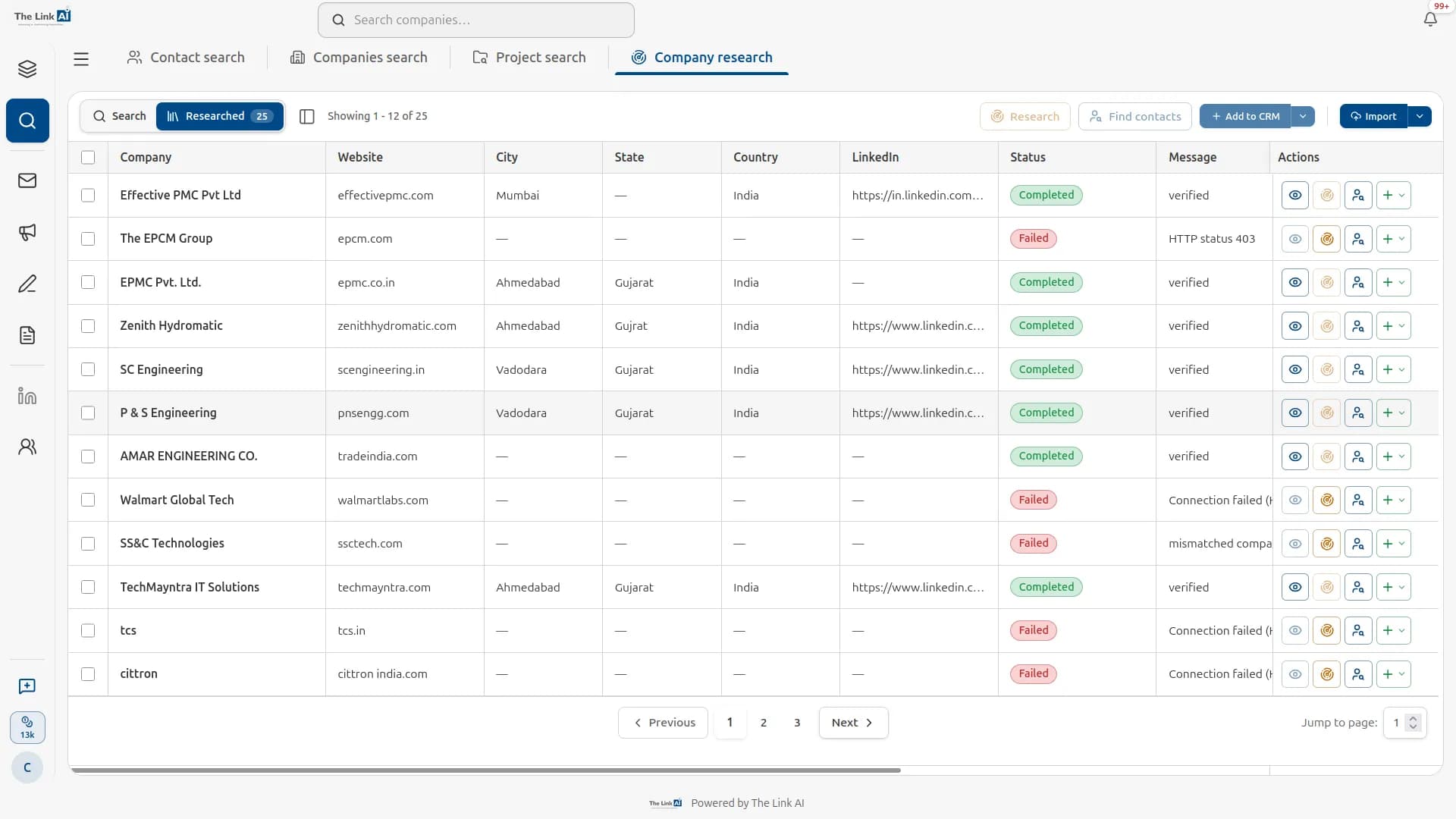View Effective PMC research with eye icon

[x=1295, y=196]
